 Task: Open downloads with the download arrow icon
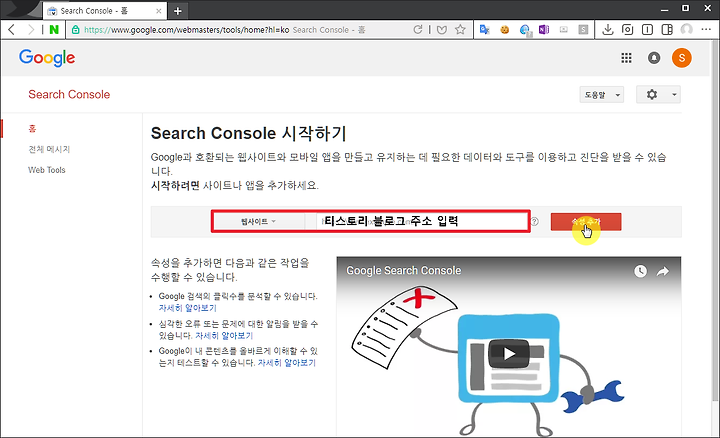tap(608, 30)
